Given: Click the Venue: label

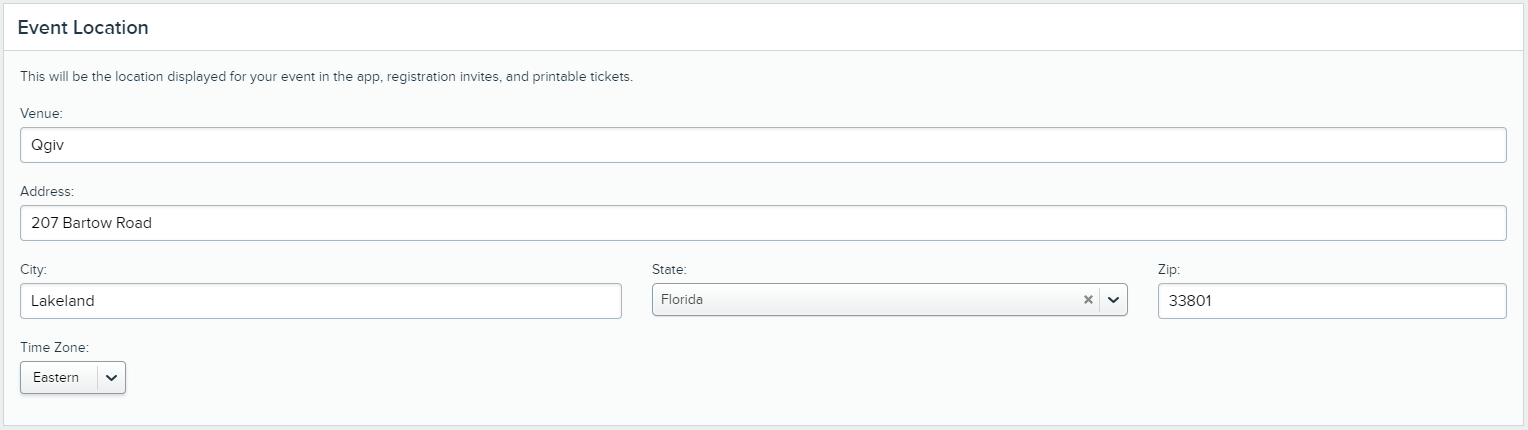Looking at the screenshot, I should click(x=41, y=114).
